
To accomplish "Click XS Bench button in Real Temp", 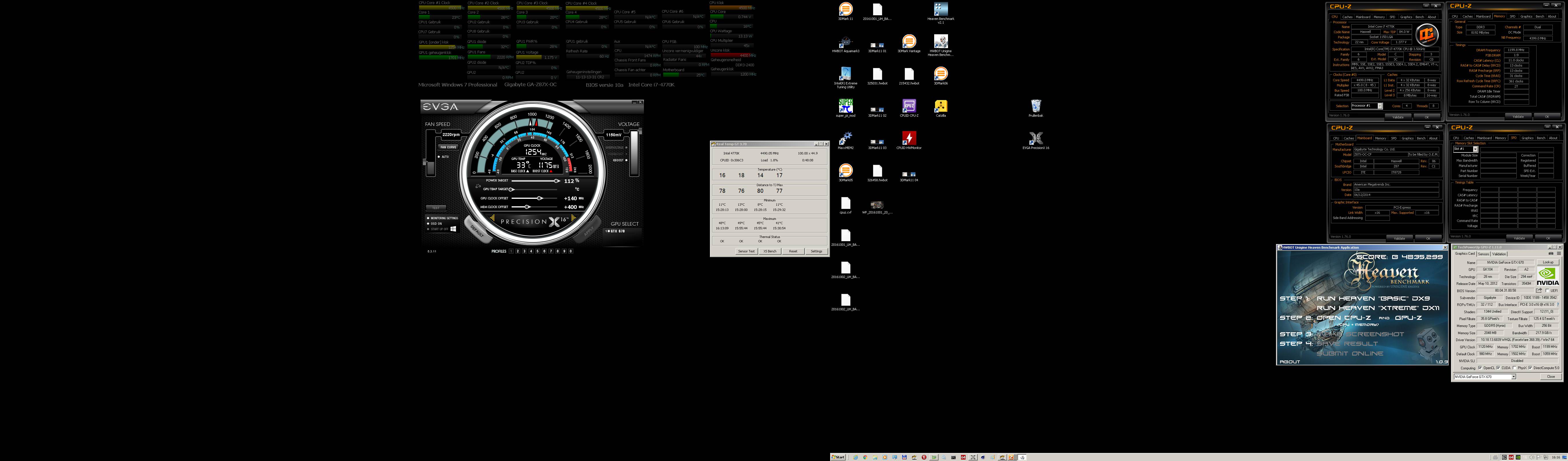I will [x=770, y=251].
